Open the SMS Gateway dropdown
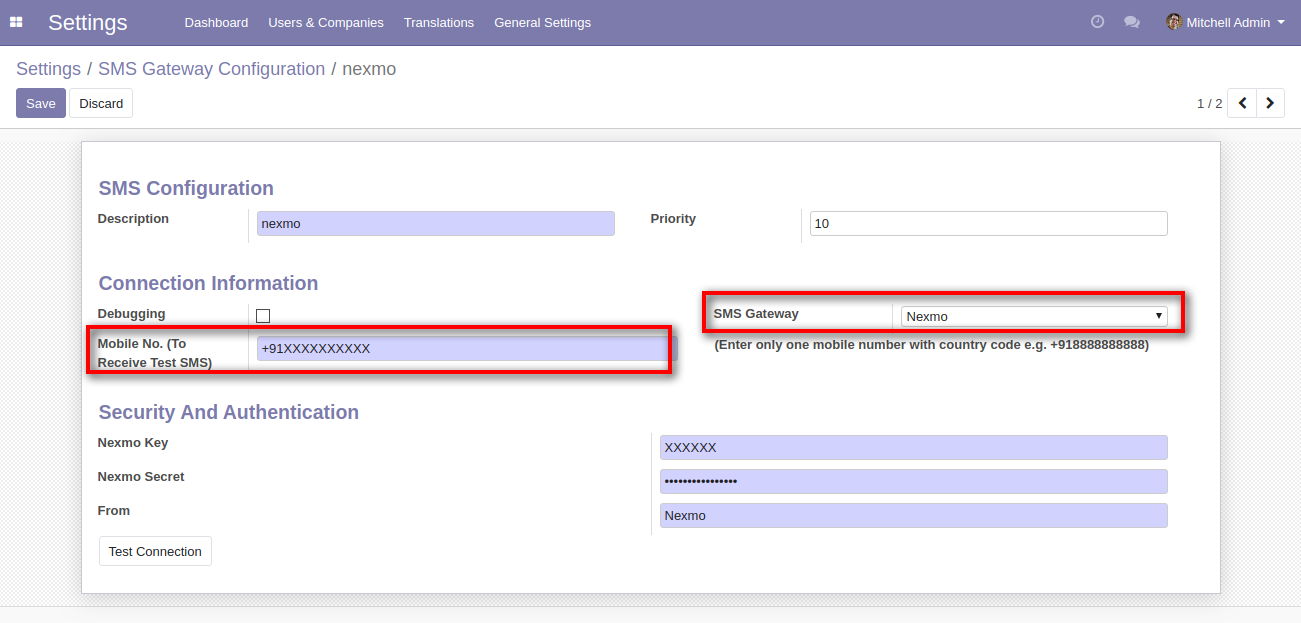The image size is (1301, 623). 1034,316
